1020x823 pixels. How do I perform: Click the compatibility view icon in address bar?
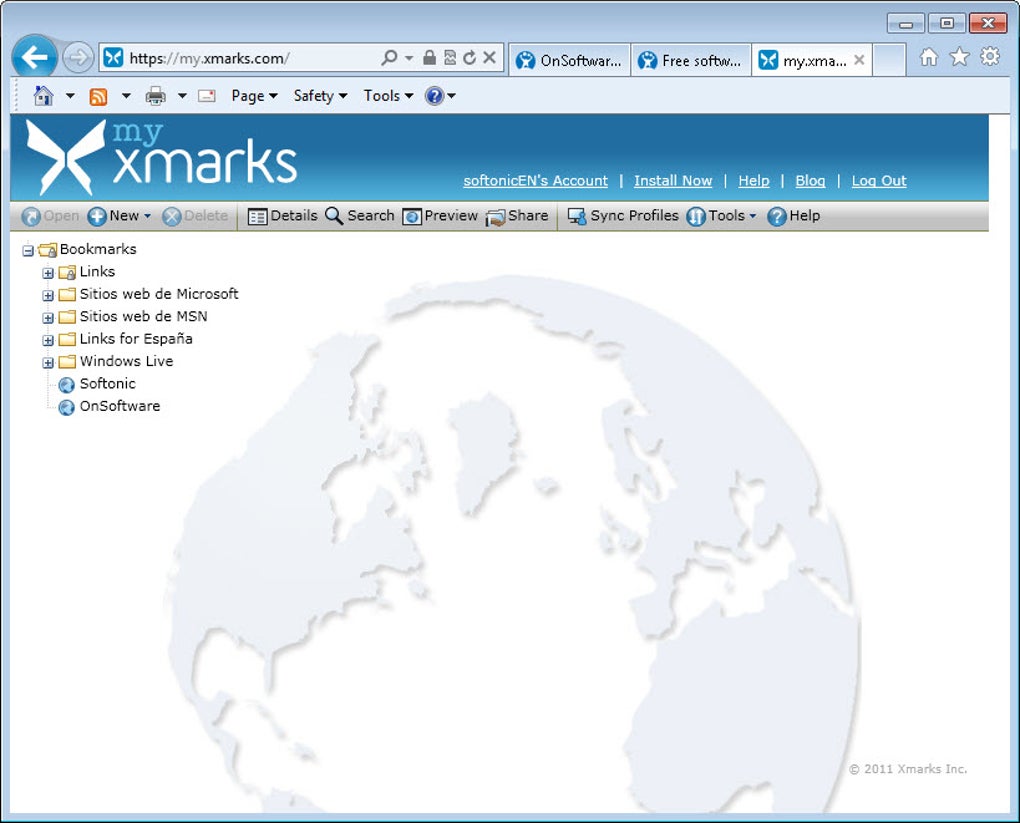(x=450, y=58)
